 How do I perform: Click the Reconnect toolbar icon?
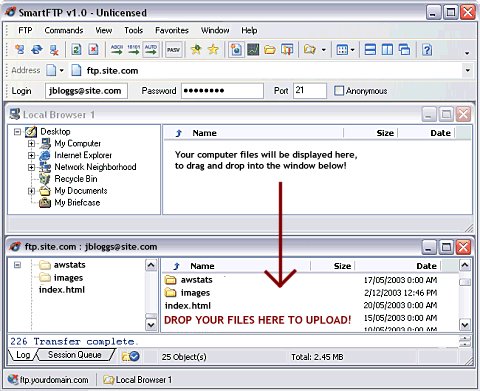[36, 50]
